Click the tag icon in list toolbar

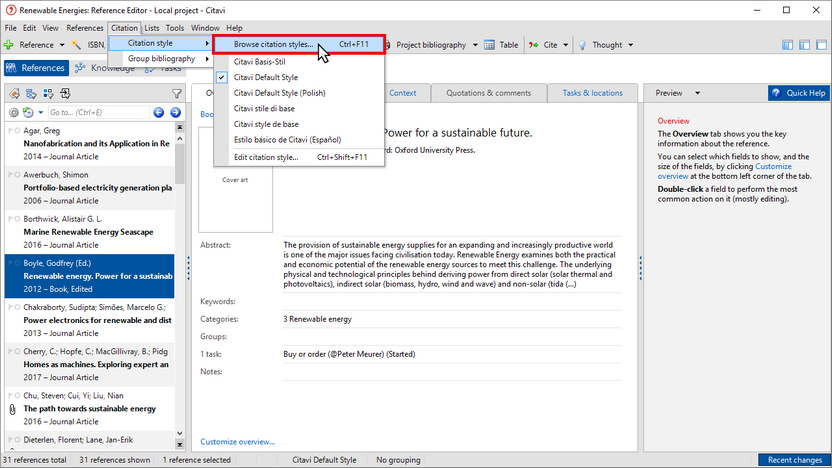(14, 94)
